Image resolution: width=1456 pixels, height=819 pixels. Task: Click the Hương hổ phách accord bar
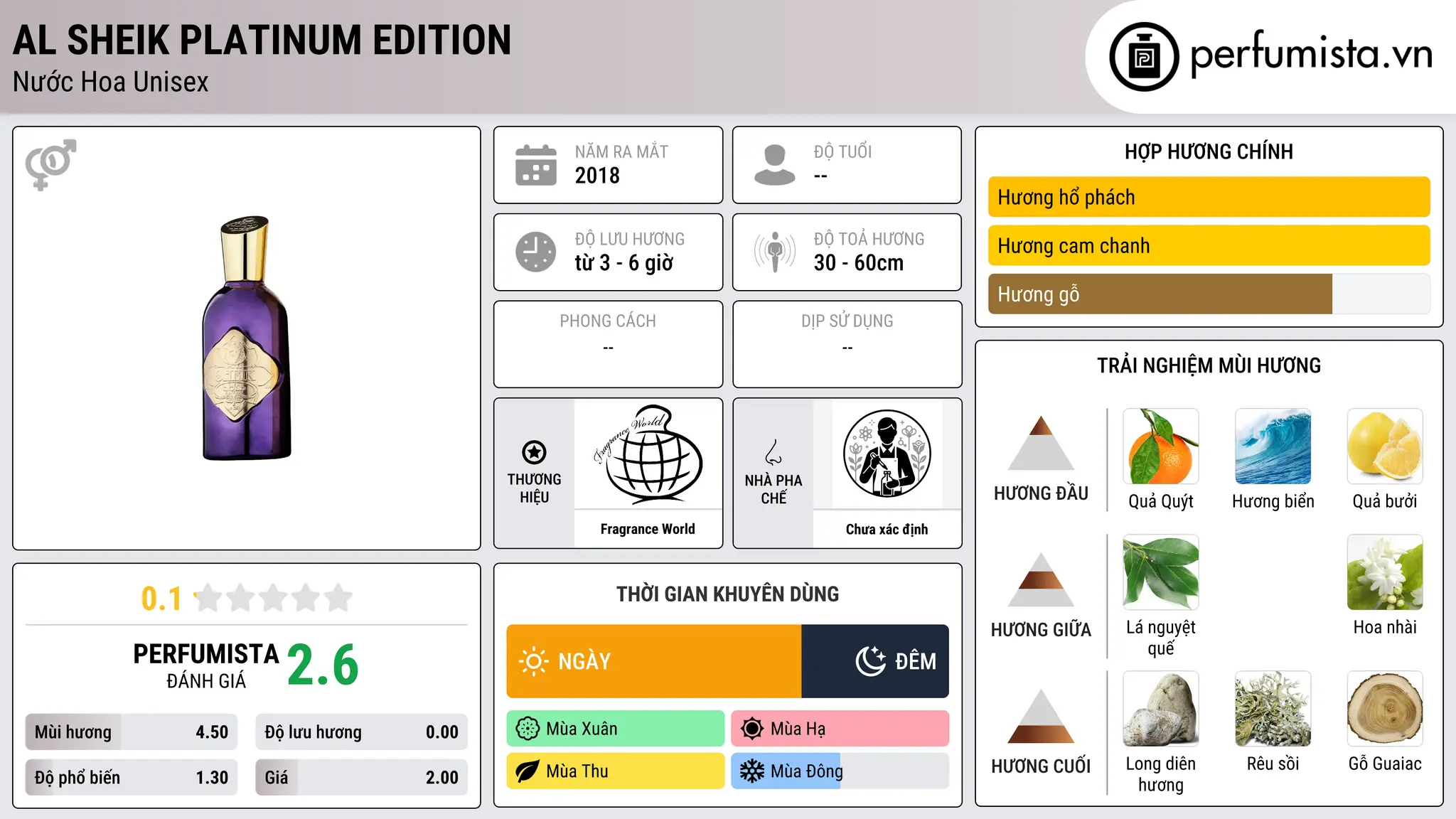tap(1209, 197)
